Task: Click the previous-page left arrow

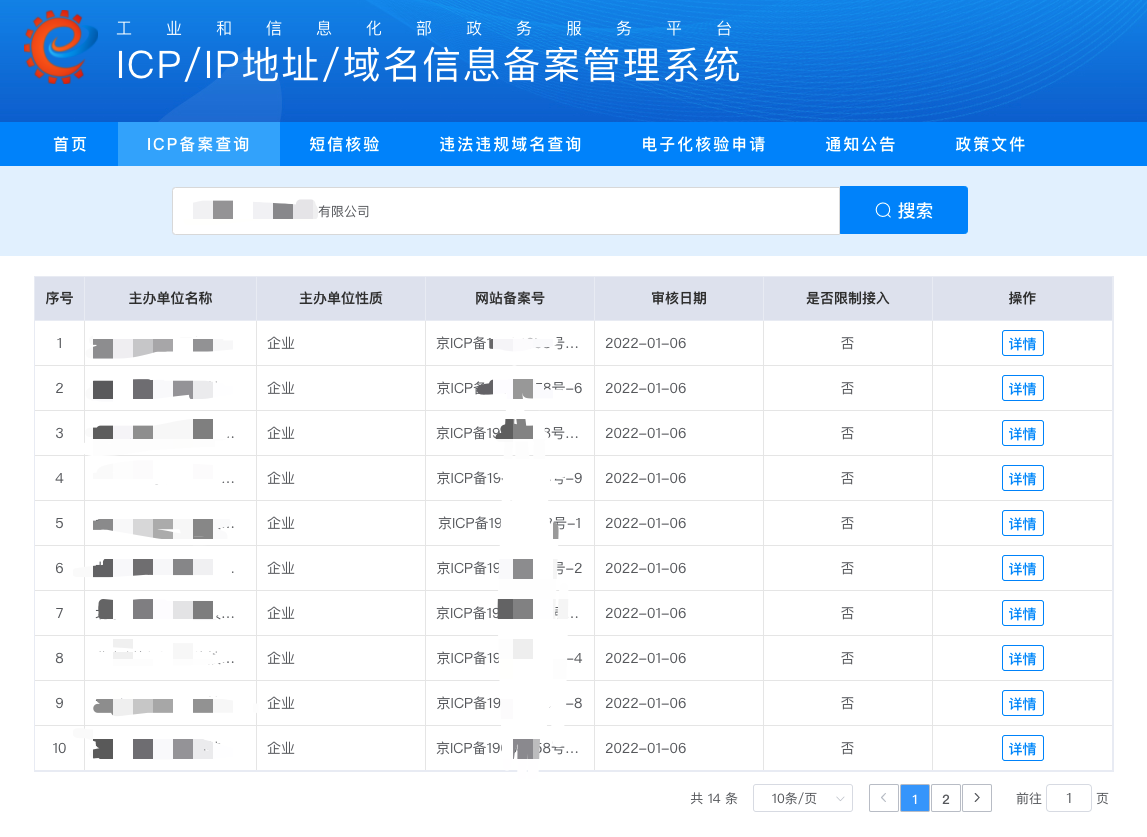Action: (x=884, y=798)
